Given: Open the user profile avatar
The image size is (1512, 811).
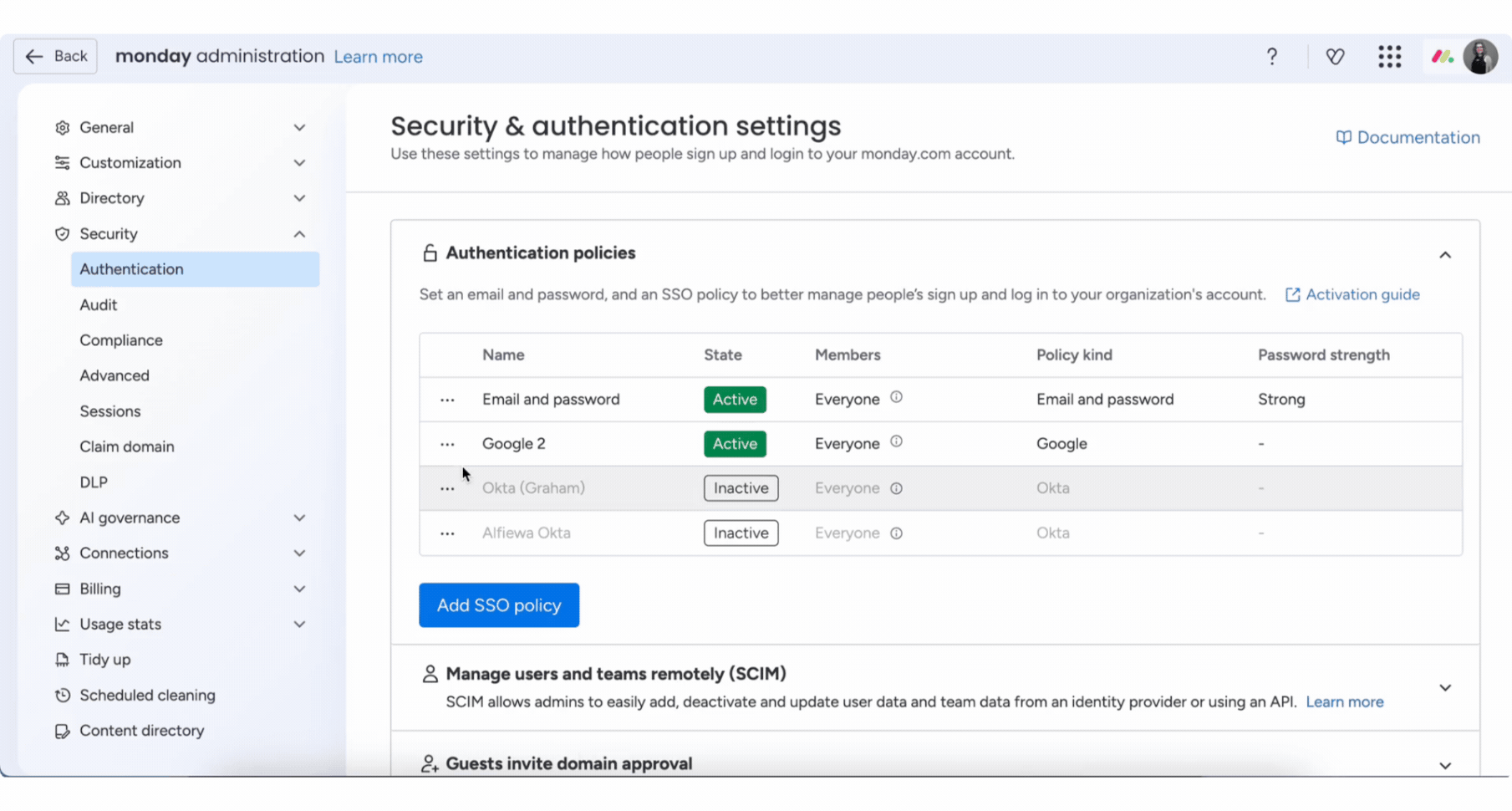Looking at the screenshot, I should 1480,56.
